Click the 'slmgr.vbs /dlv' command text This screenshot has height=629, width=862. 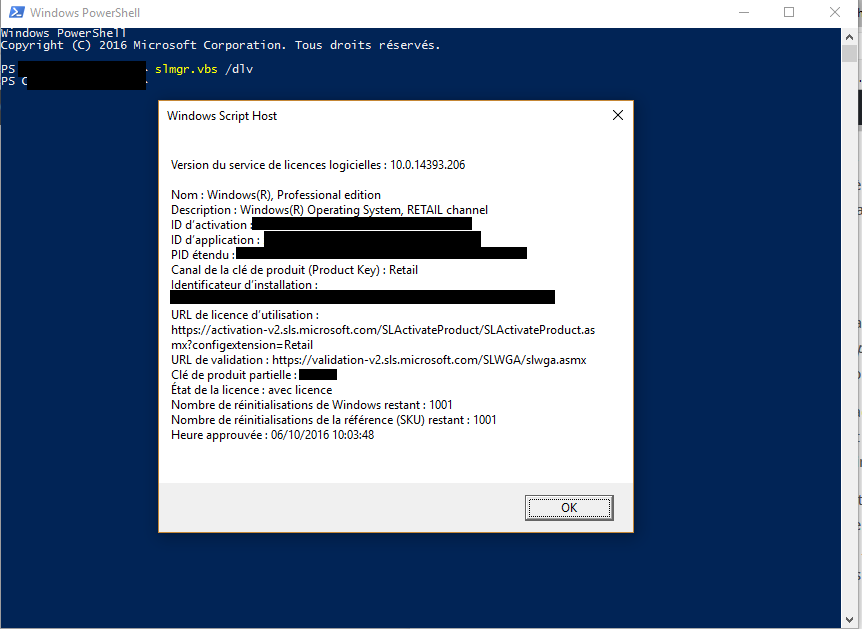pos(204,69)
